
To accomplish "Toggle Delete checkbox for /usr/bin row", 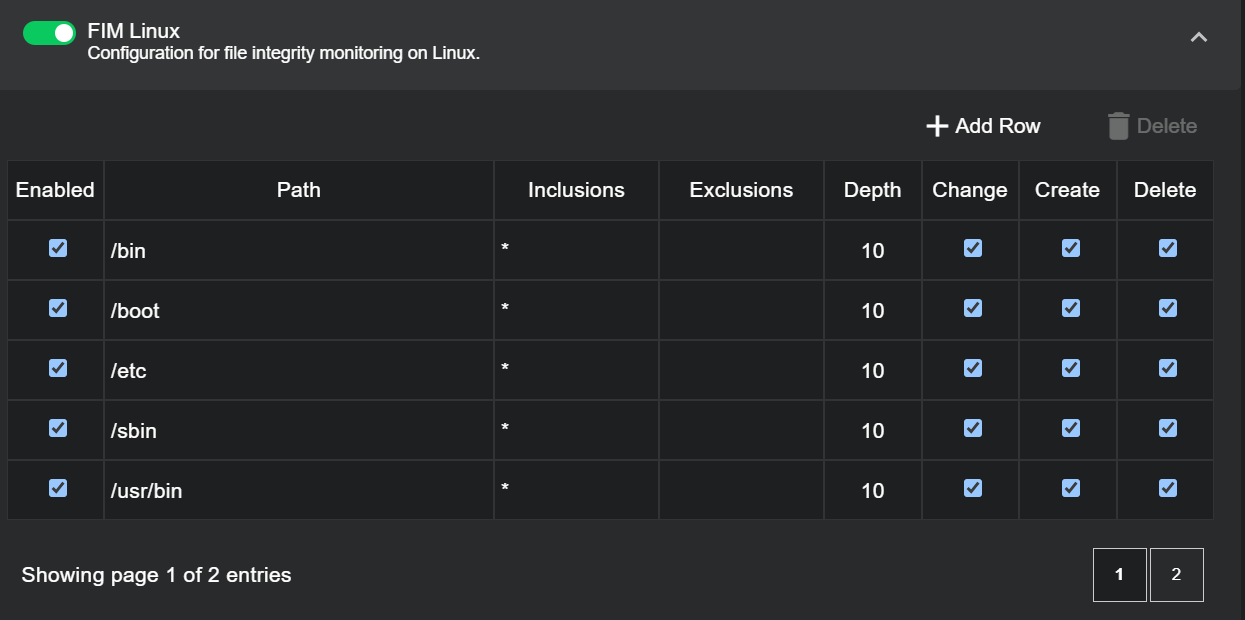I will 1167,488.
